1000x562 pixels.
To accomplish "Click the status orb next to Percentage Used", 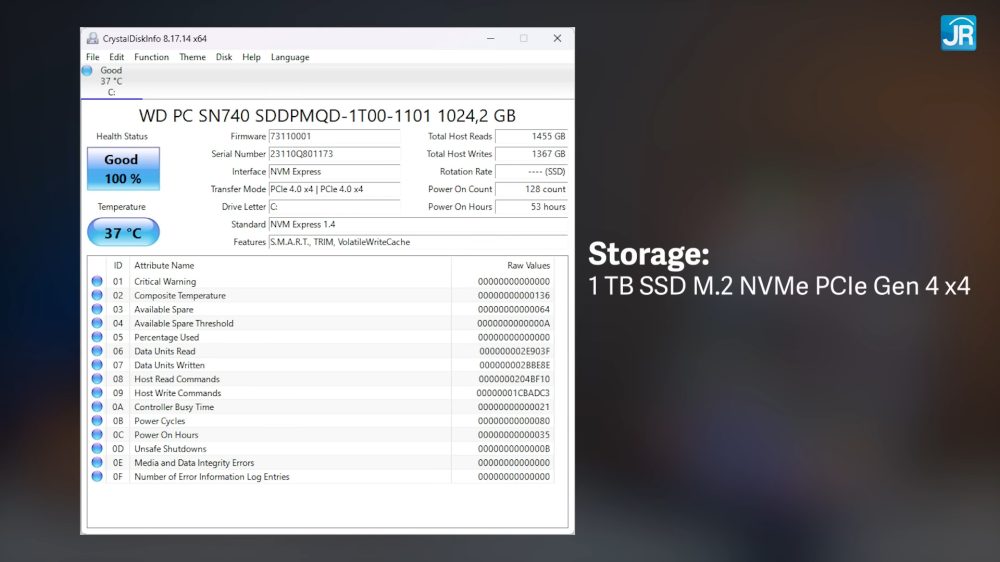I will tap(97, 338).
